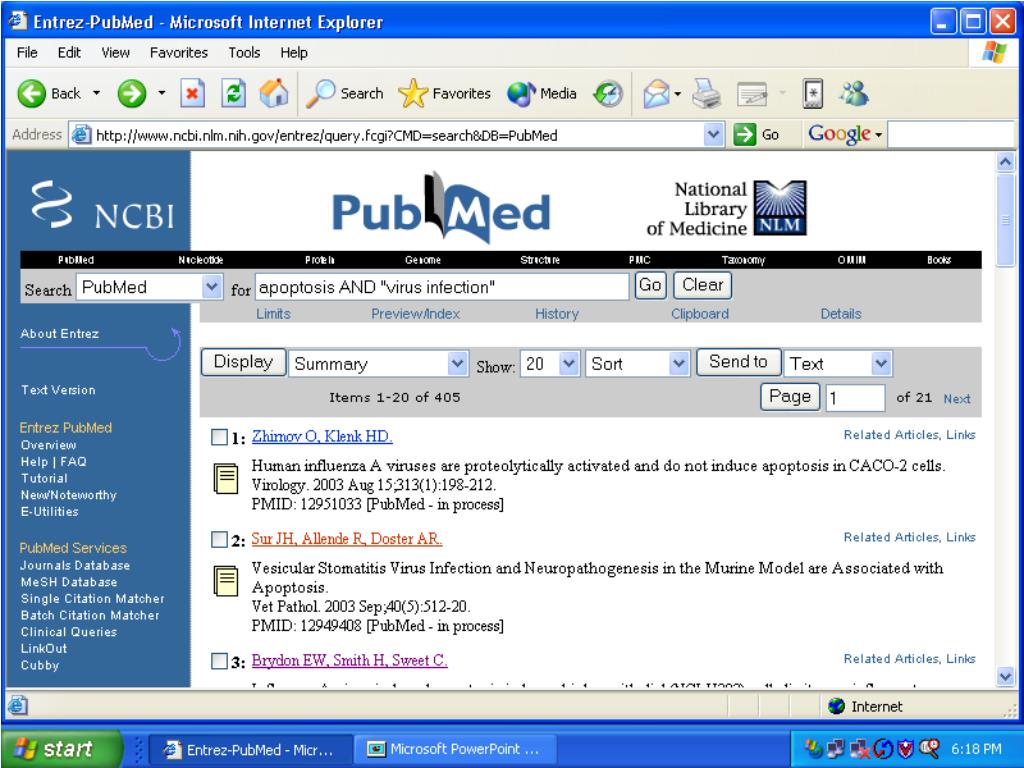Open the View menu
Viewport: 1024px width, 768px height.
(115, 53)
